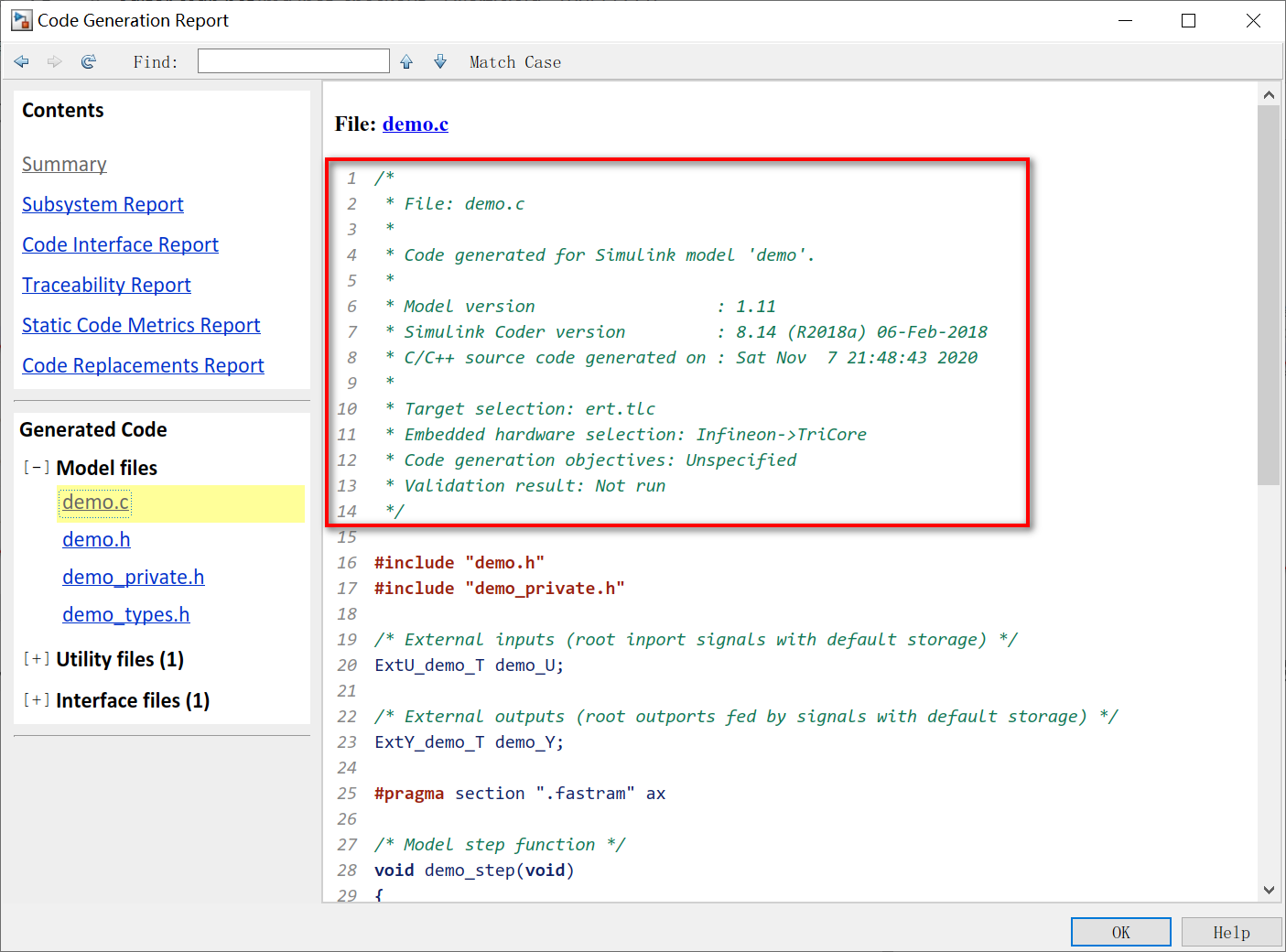Minimize the Code Generation Report window

(x=1125, y=20)
